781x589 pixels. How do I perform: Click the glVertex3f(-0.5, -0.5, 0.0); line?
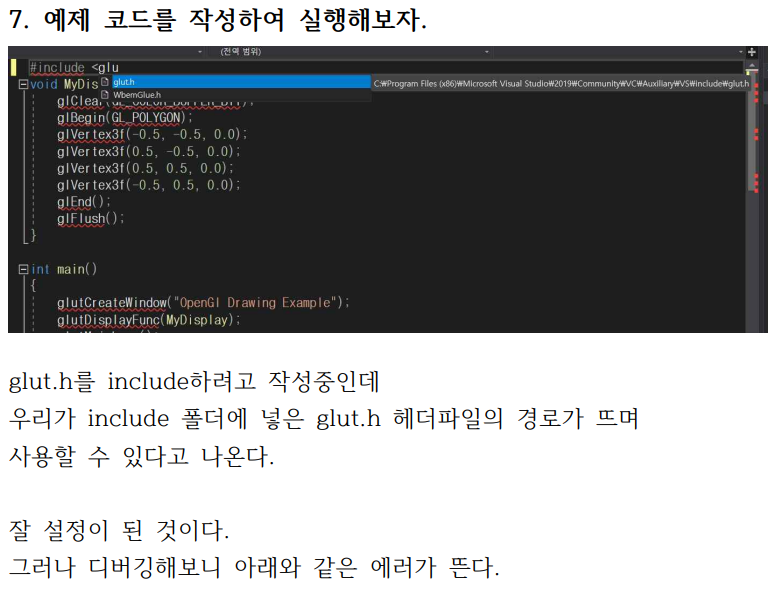pyautogui.click(x=152, y=134)
